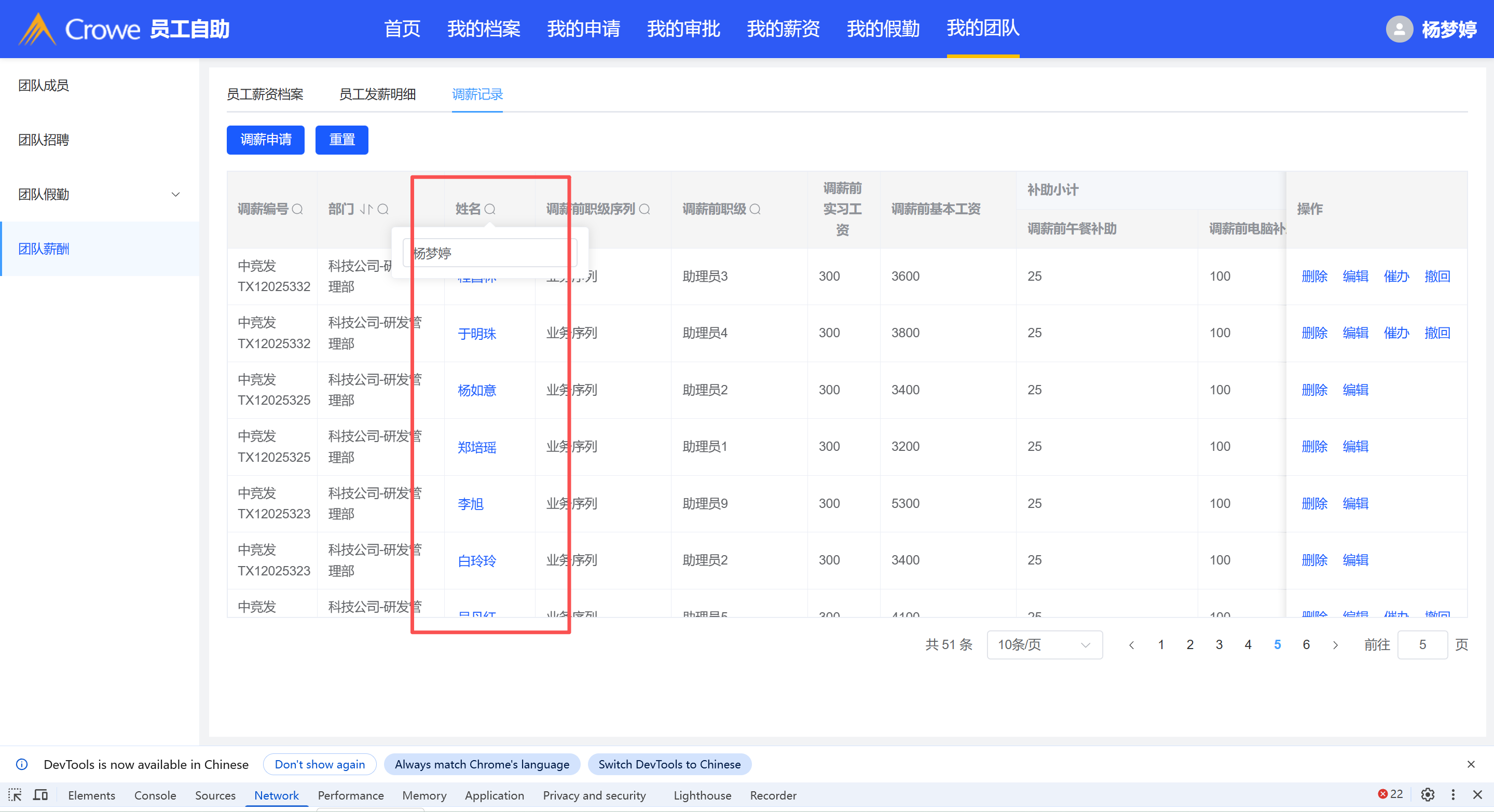Click the 调薪申请 button
This screenshot has width=1494, height=812.
pyautogui.click(x=266, y=140)
